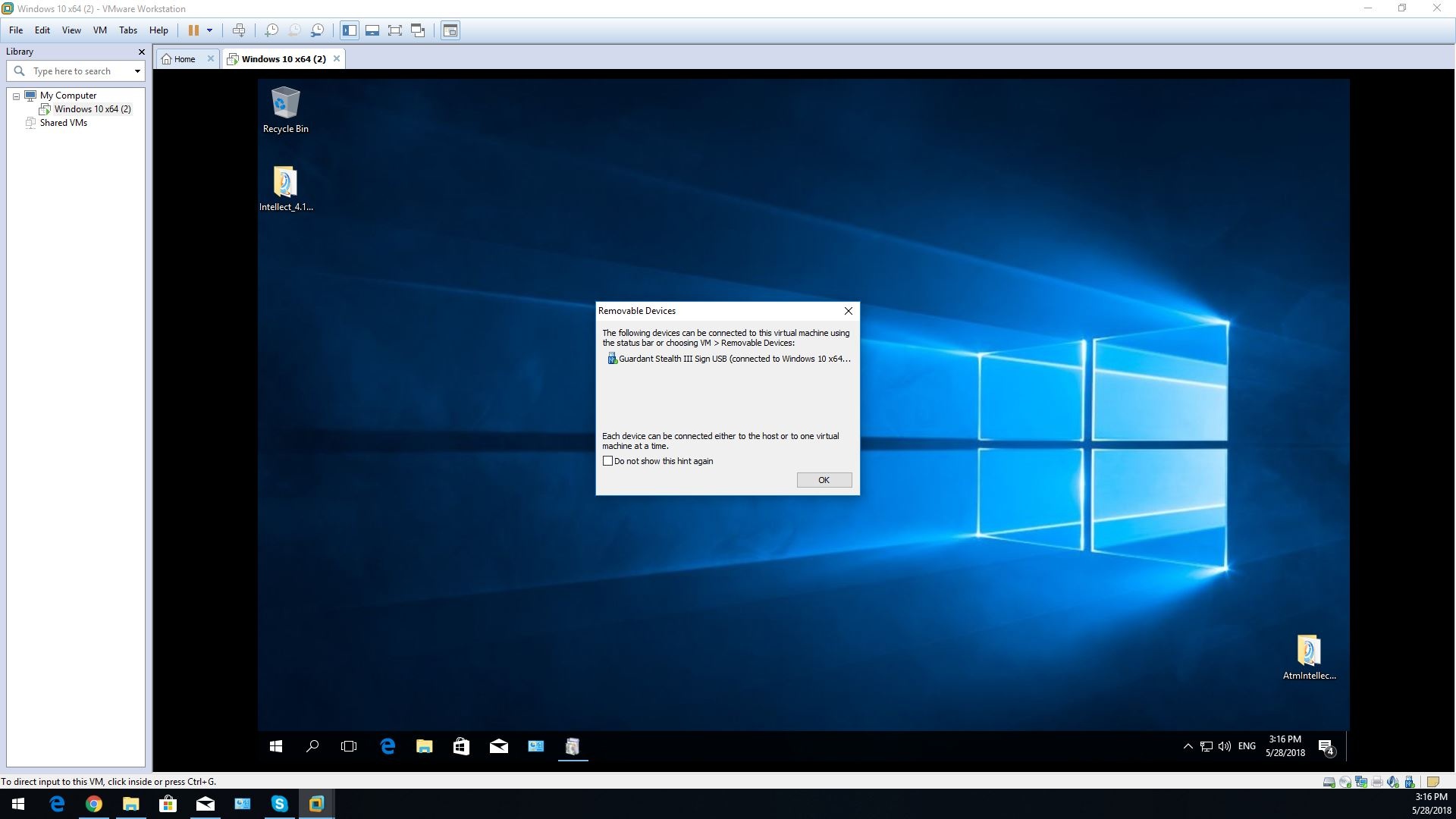Check 'Do not show this hint again'
1456x819 pixels.
coord(607,461)
